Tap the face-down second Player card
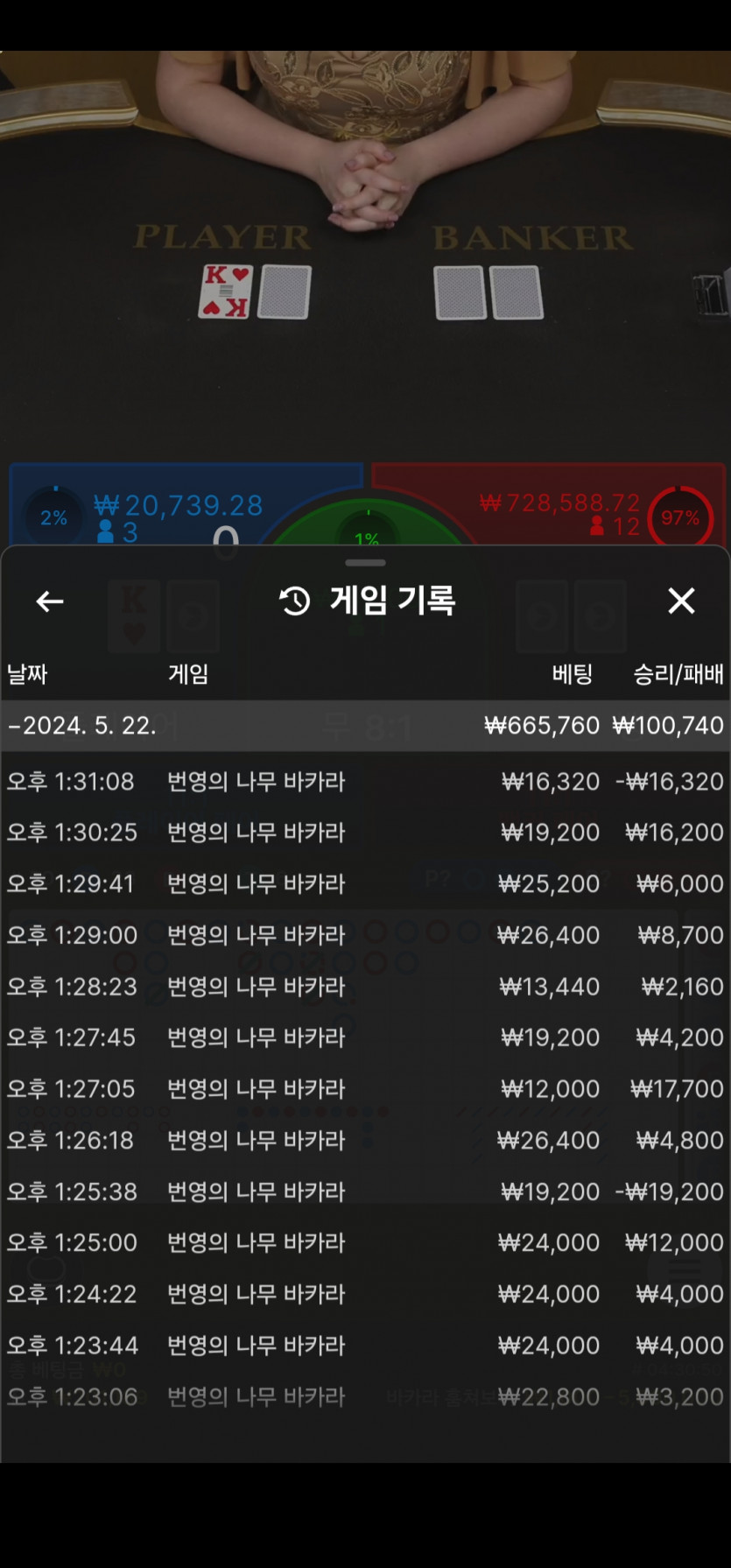 [284, 292]
